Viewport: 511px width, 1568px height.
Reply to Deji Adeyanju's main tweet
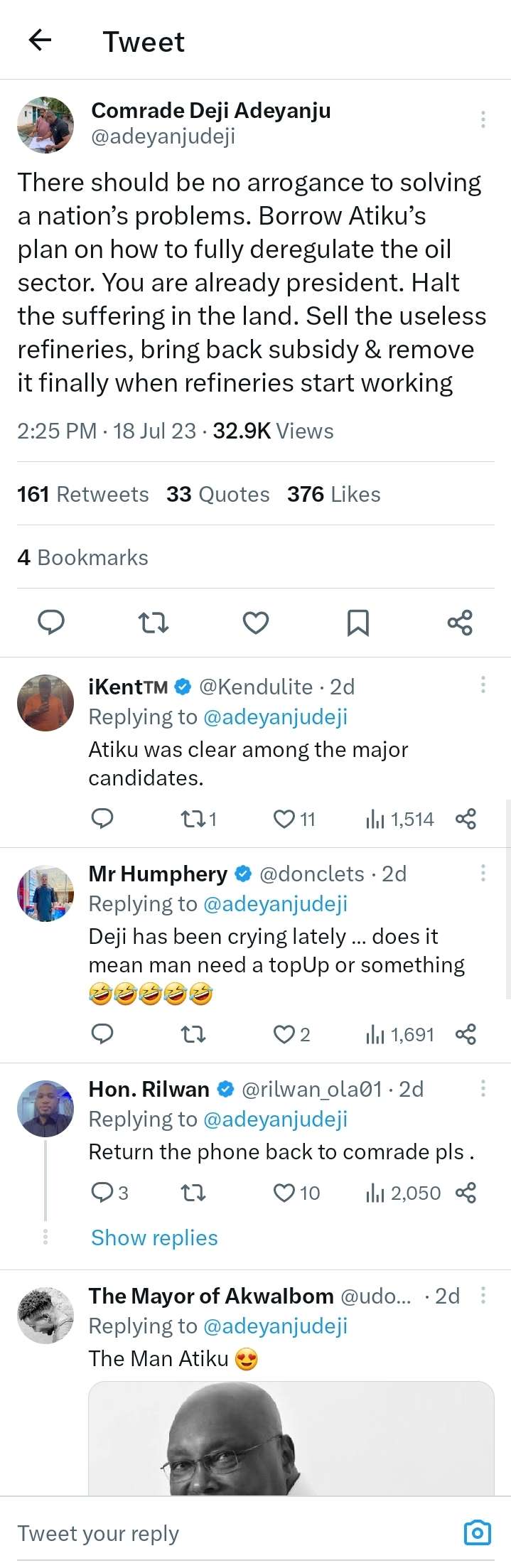coord(51,623)
